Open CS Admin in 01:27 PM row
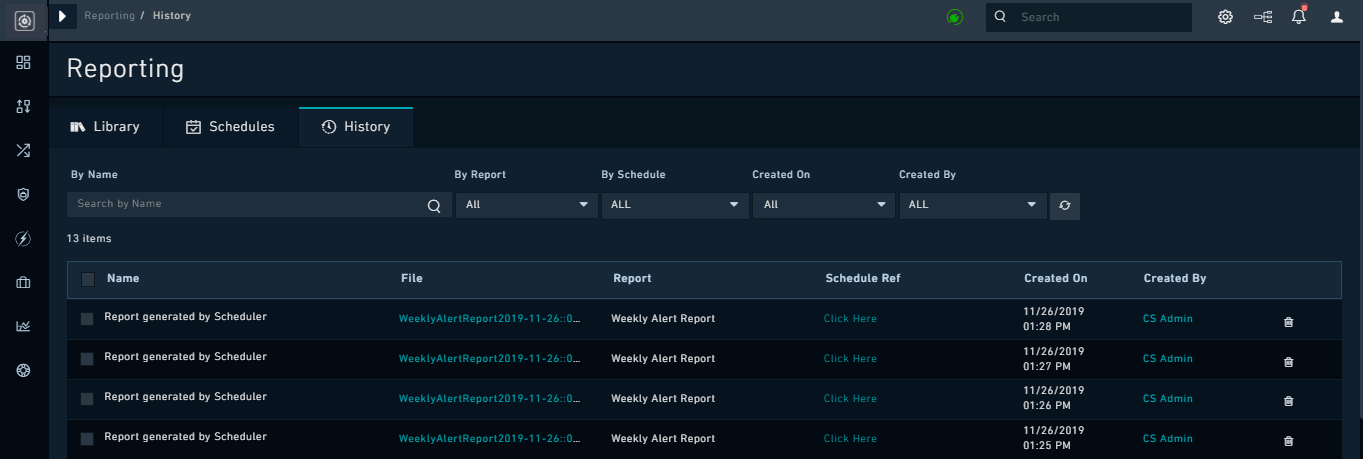The image size is (1363, 459). 1168,358
